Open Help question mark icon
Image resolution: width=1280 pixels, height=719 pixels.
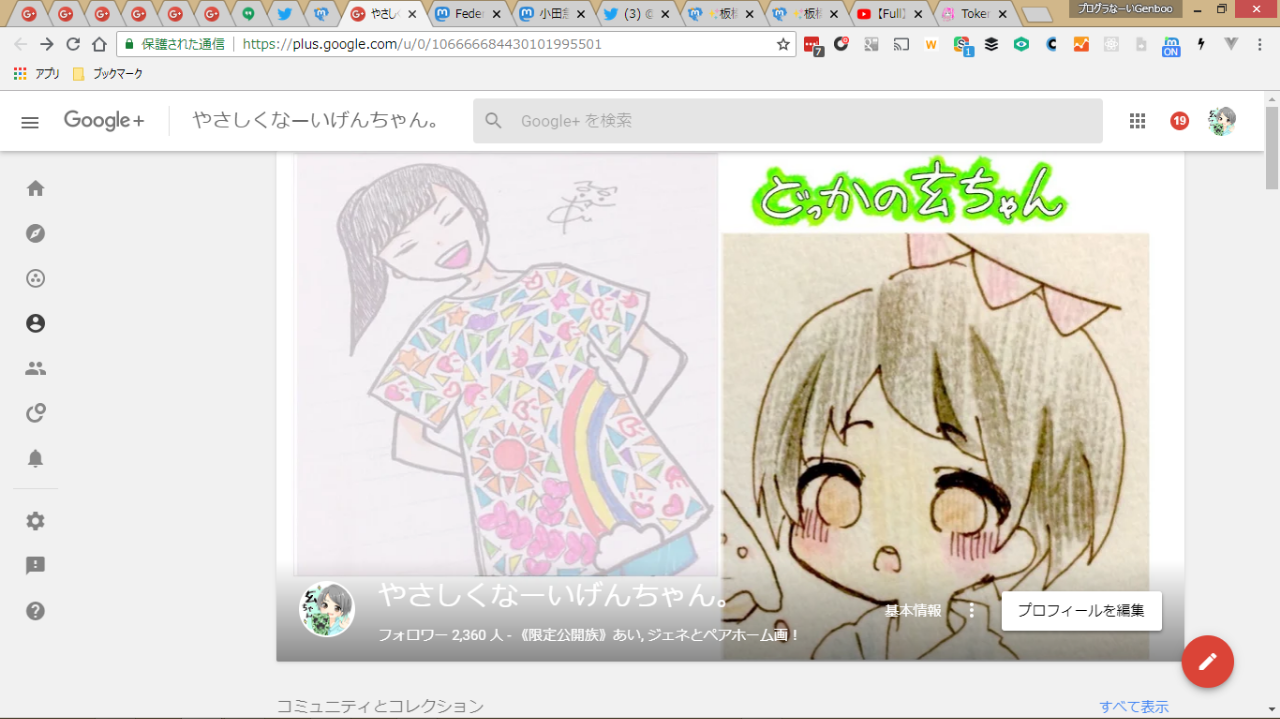click(x=36, y=611)
